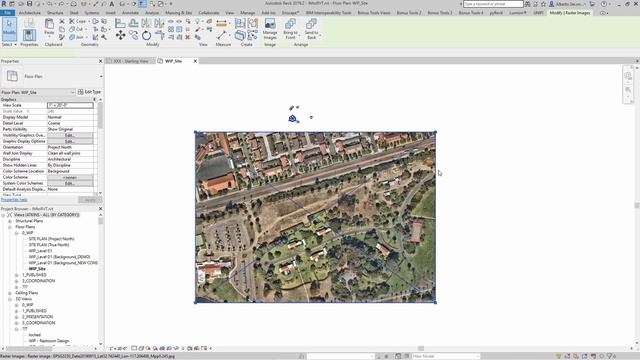
Task: Expand the Structural Plans tree node
Action: click(x=10, y=221)
